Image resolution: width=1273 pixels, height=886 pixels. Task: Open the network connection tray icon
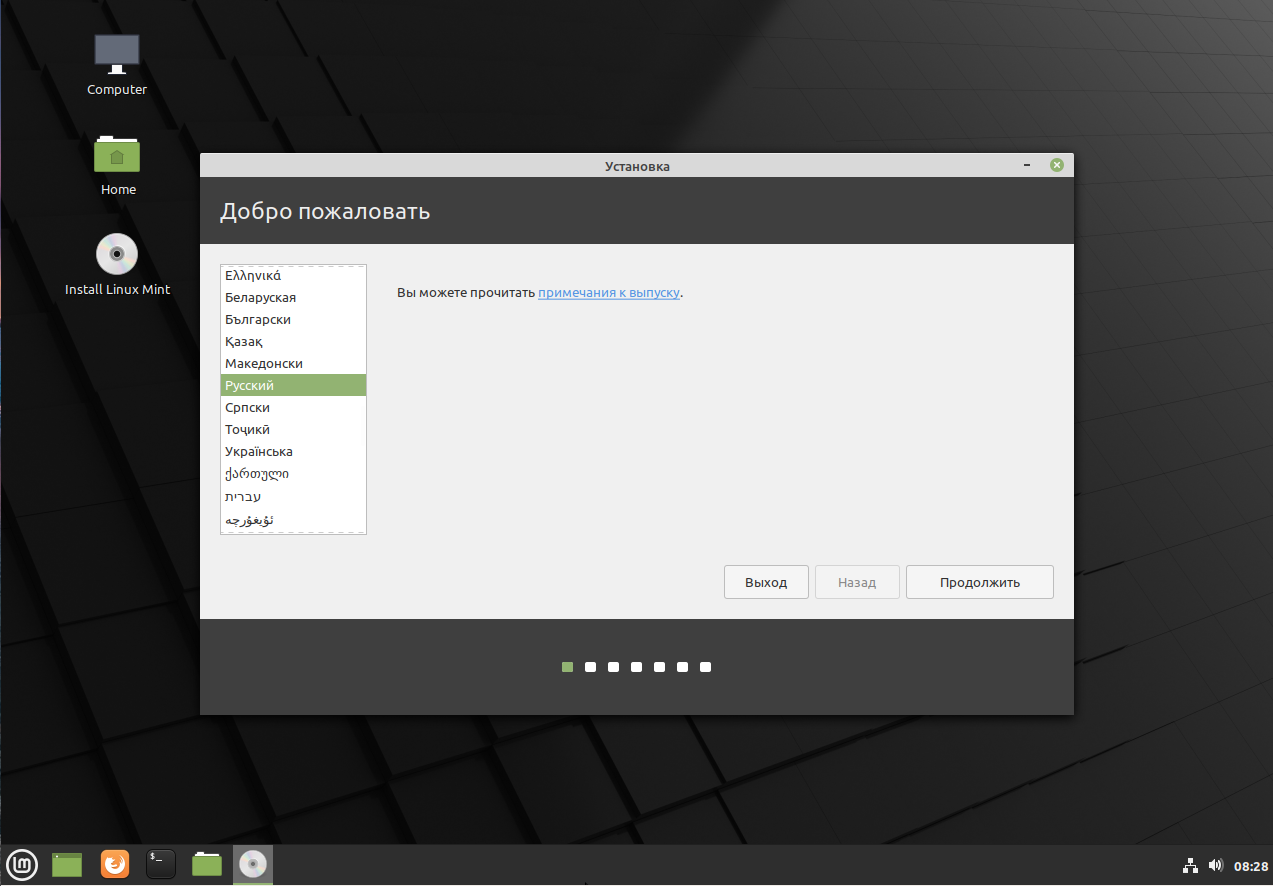pos(1191,865)
